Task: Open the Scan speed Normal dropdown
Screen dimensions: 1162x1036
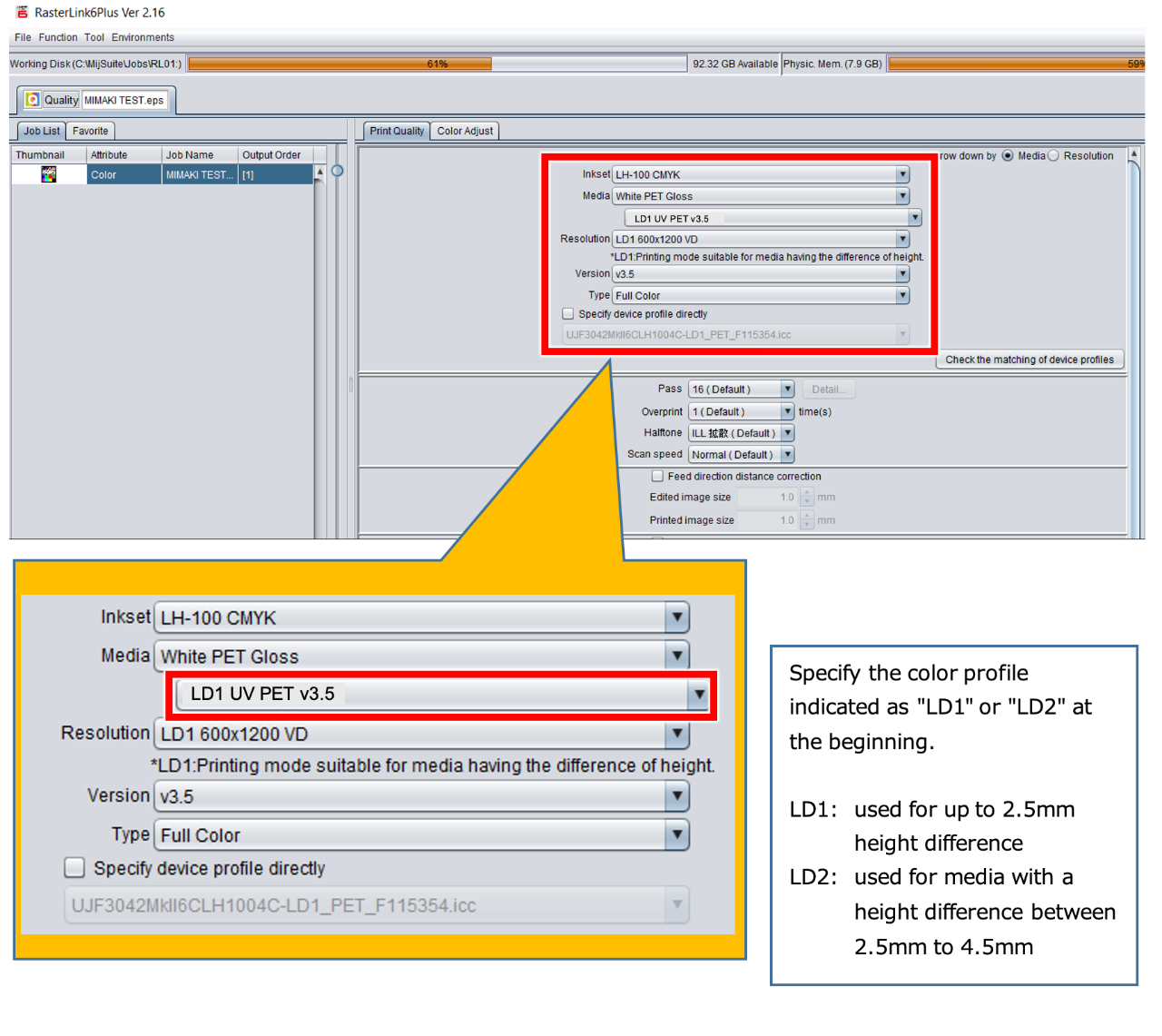Action: click(741, 454)
